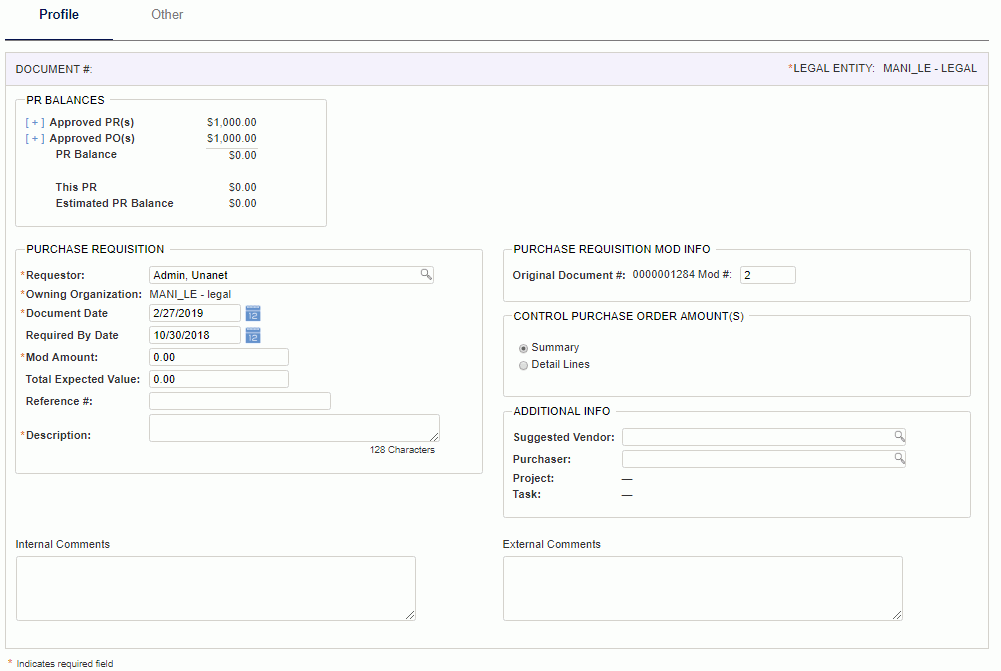The image size is (1001, 671).
Task: Click the Indicates required field note
Action: [64, 664]
